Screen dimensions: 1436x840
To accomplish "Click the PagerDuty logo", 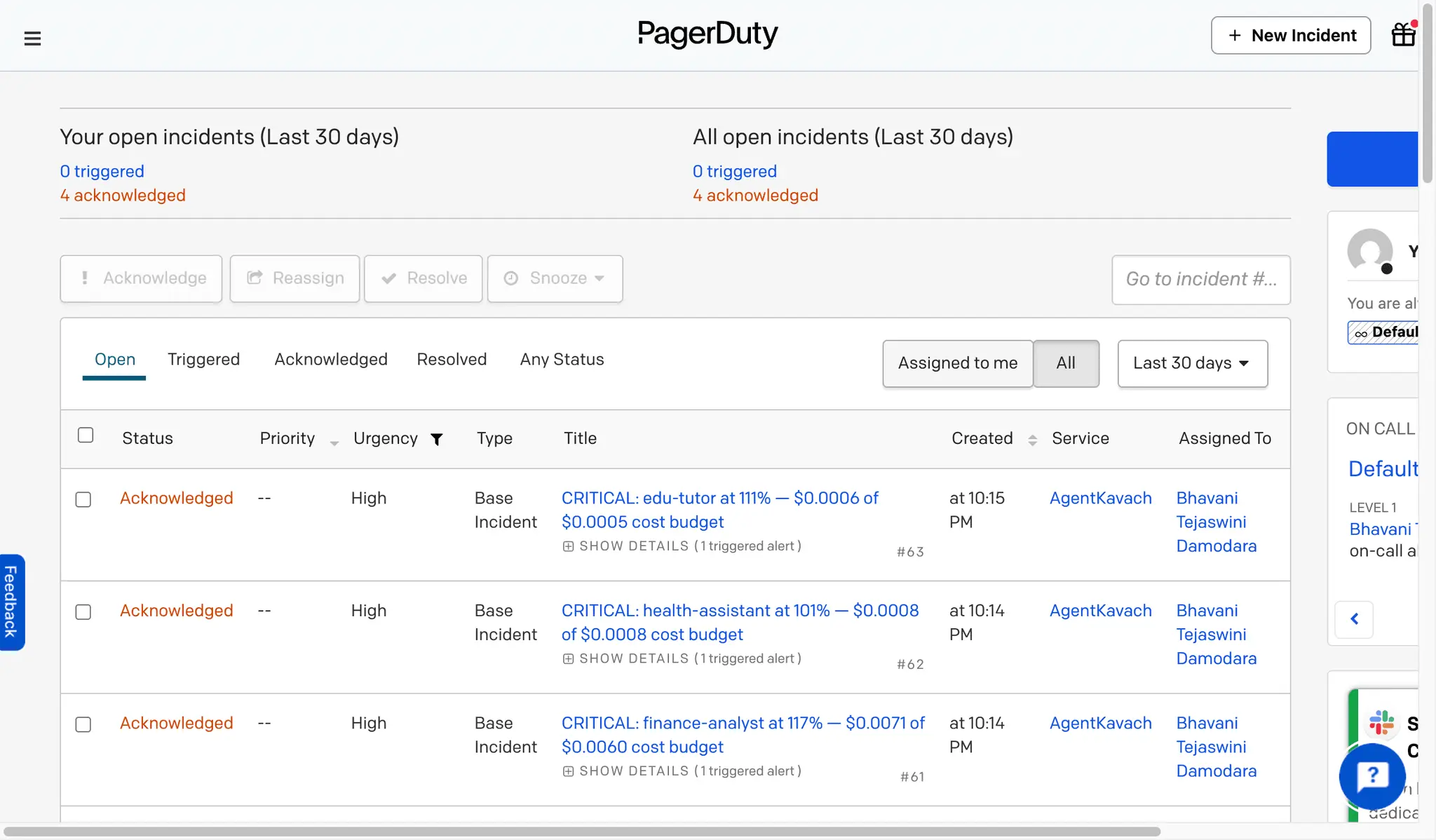I will coord(707,34).
